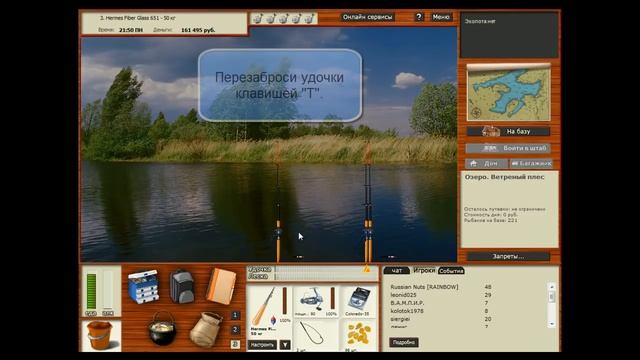The width and height of the screenshot is (640, 360).
Task: Select the spinning reel slot
Action: pos(316,302)
